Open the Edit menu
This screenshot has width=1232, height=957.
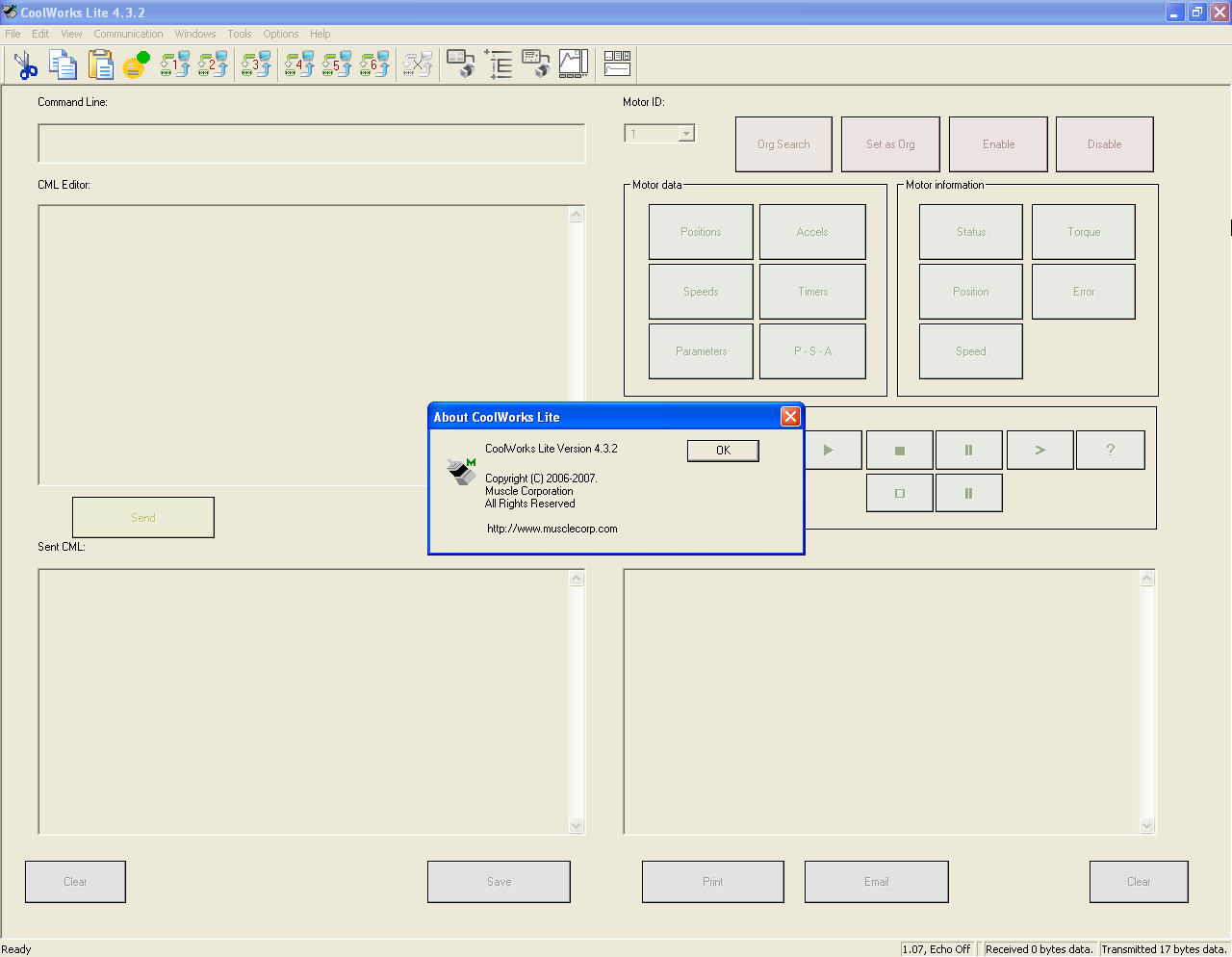pos(40,34)
